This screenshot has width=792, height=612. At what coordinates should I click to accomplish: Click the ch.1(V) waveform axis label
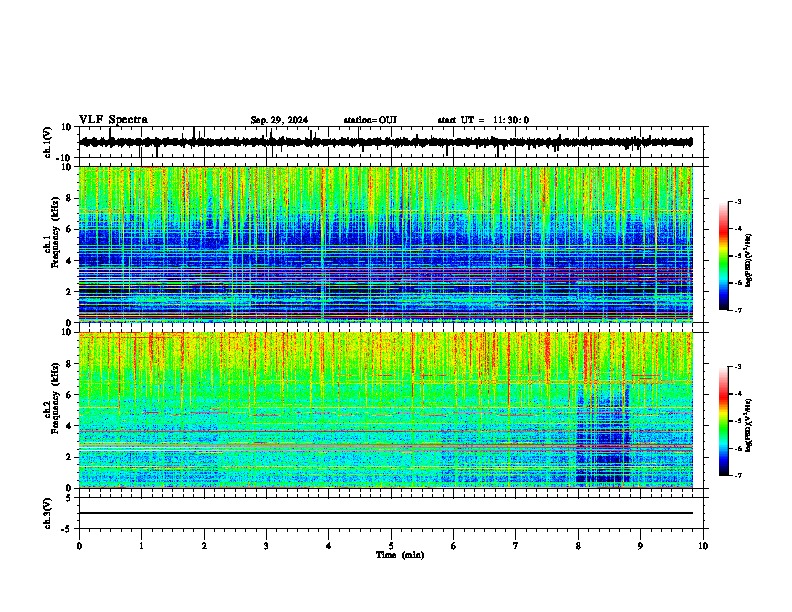click(48, 142)
